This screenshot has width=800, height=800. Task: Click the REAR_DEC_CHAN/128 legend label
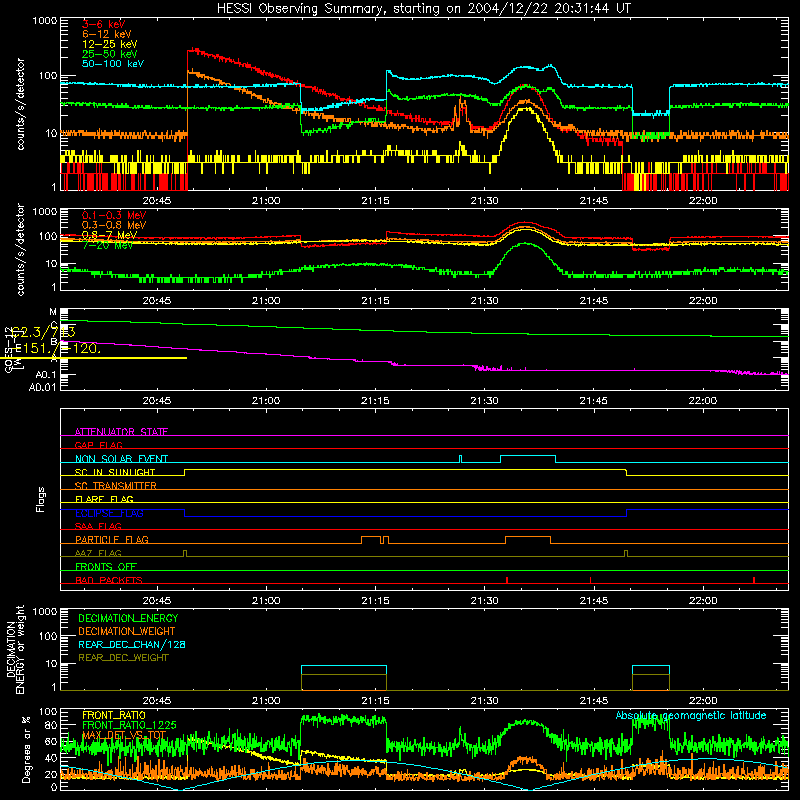pos(132,644)
